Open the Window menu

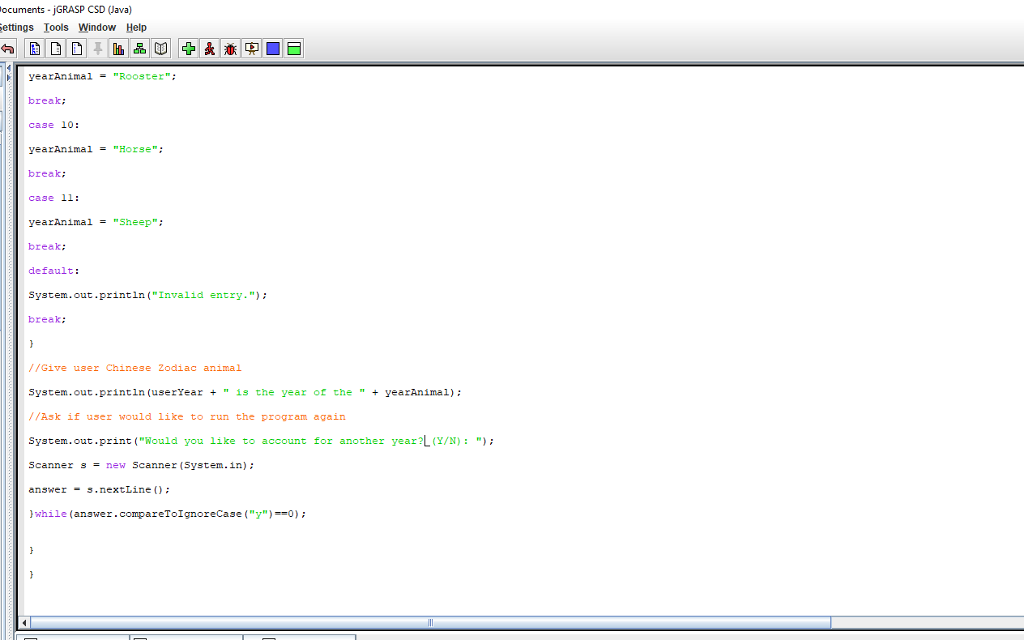(96, 27)
